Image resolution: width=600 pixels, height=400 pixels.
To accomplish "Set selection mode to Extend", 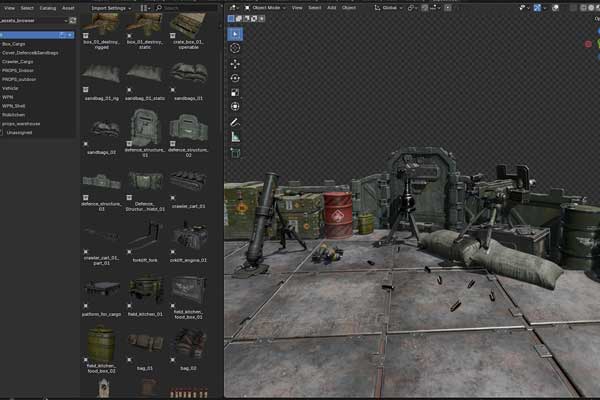I will (238, 18).
